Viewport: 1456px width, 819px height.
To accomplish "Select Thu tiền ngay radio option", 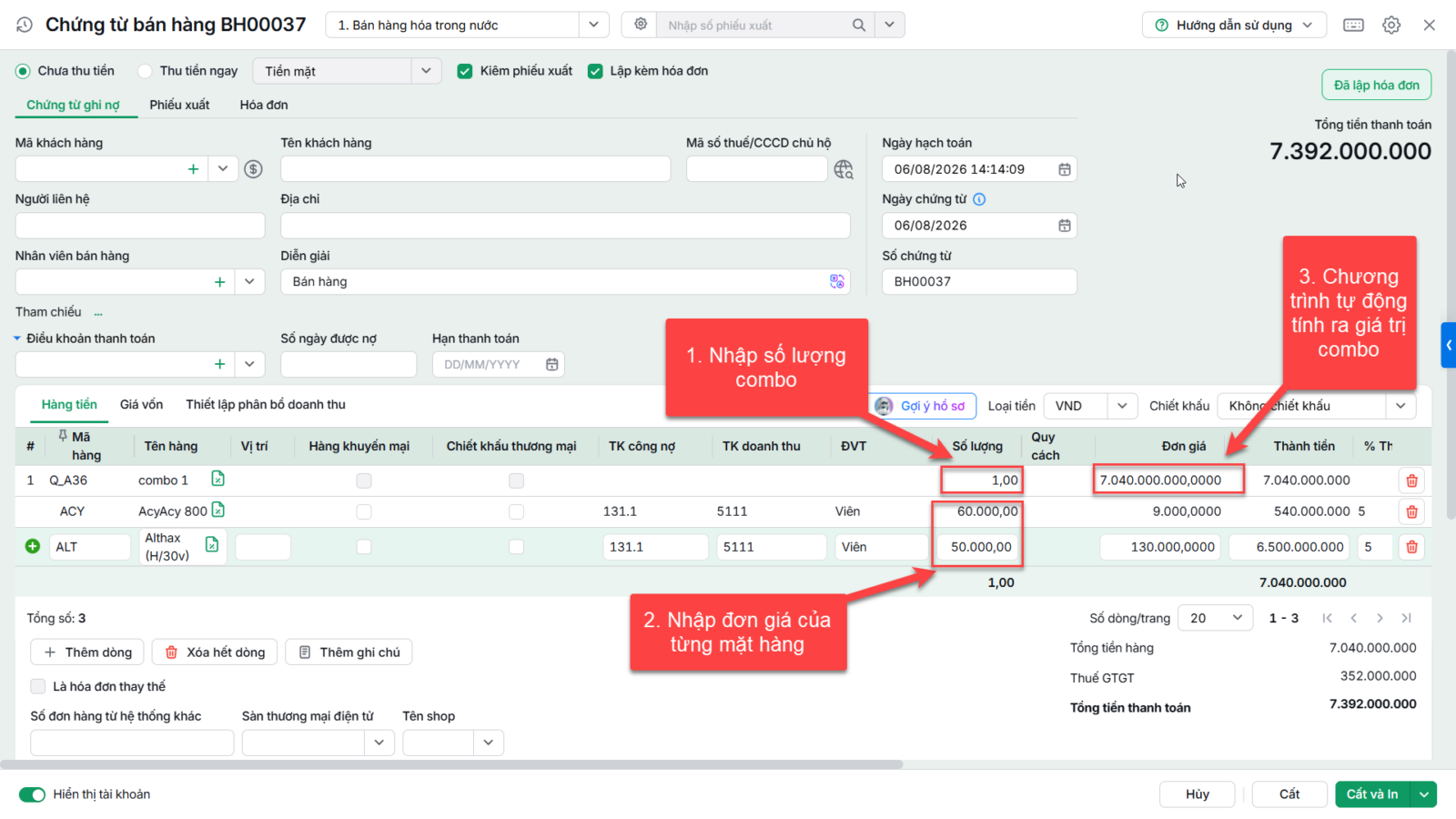I will click(x=145, y=71).
